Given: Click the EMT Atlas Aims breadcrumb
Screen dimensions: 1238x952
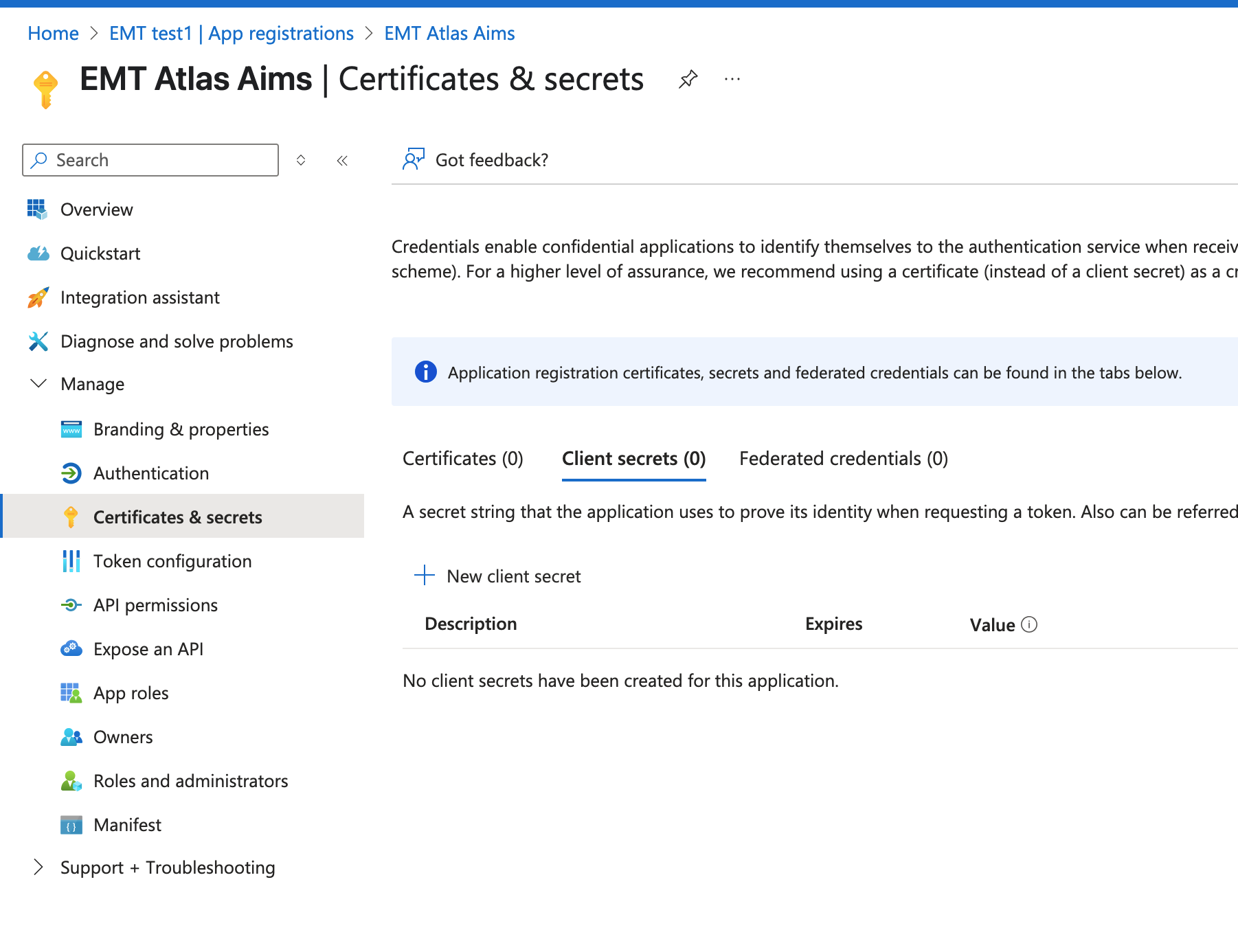Looking at the screenshot, I should coord(449,33).
